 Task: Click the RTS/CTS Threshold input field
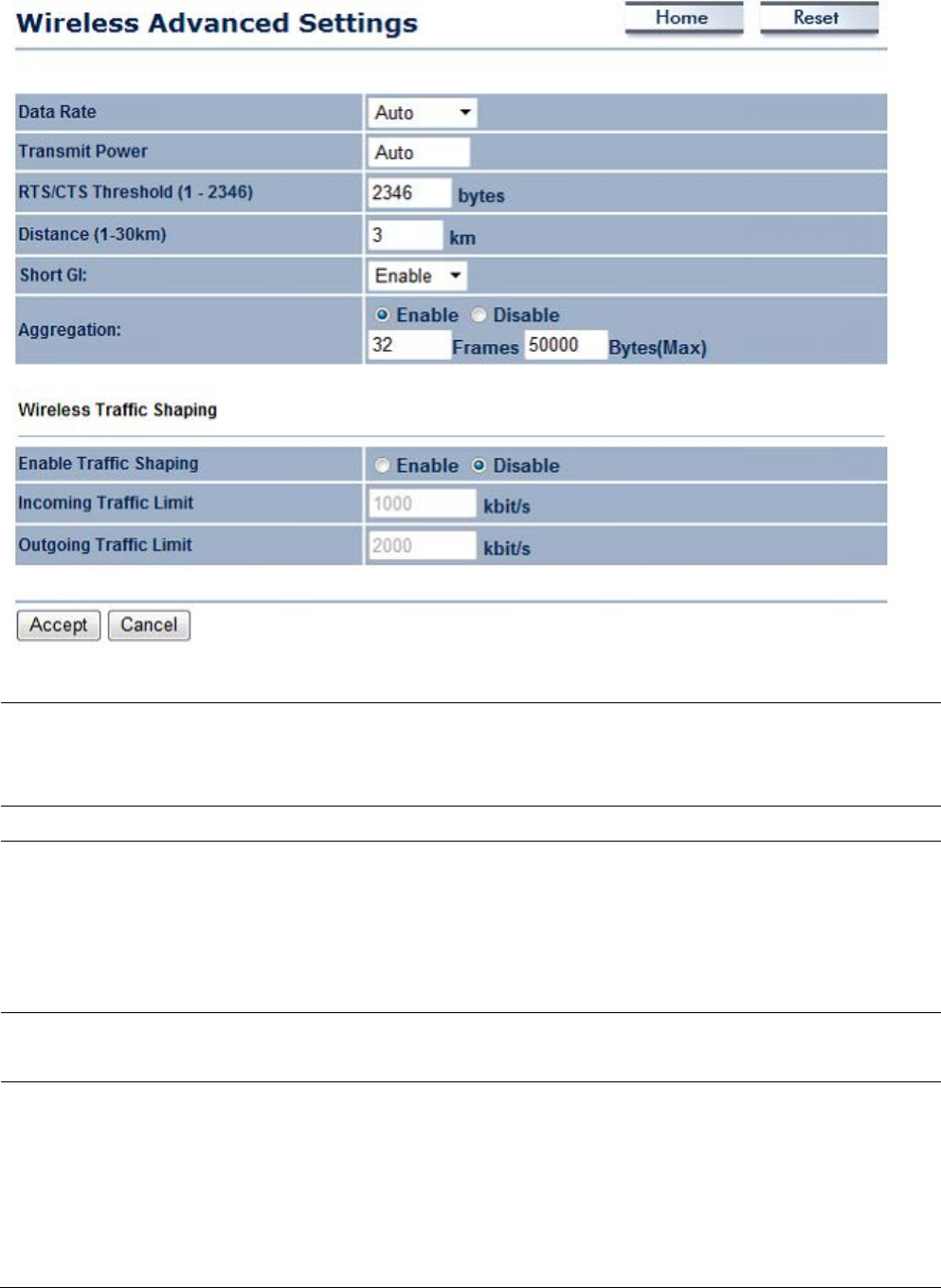[409, 193]
